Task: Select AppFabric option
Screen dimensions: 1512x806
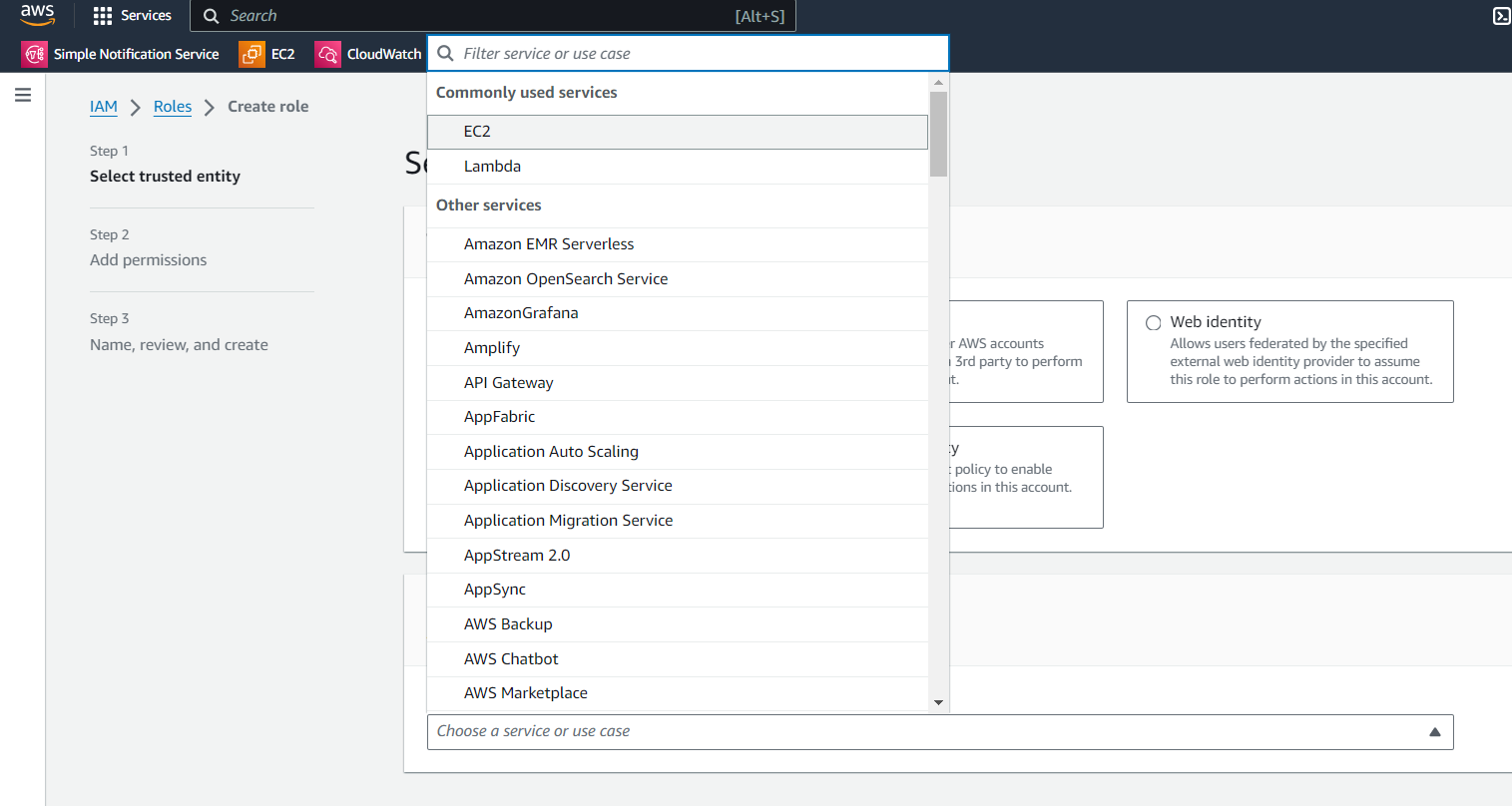Action: [x=678, y=417]
